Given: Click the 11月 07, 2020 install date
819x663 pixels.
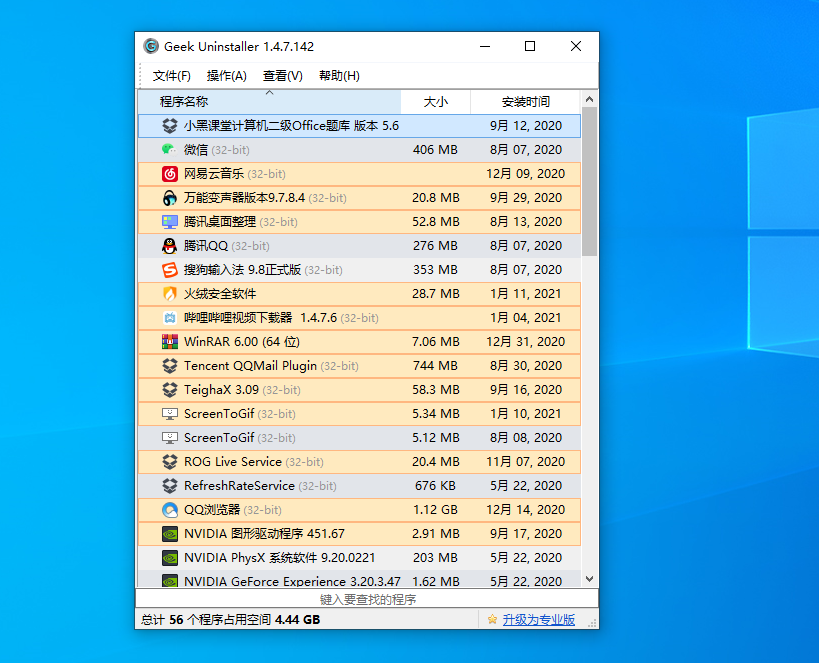Looking at the screenshot, I should (x=525, y=462).
